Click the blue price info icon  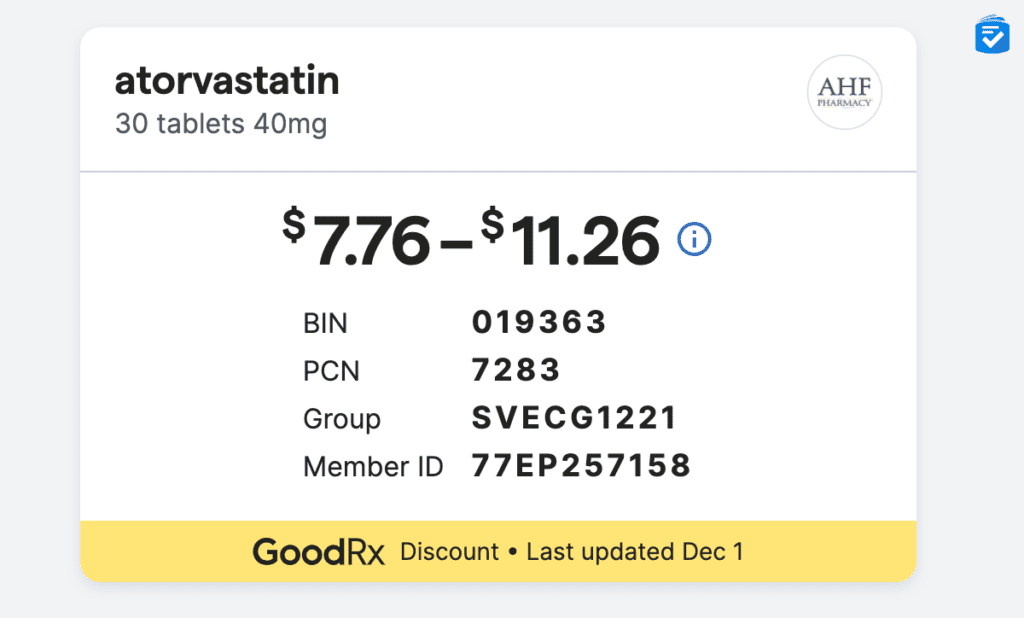(x=694, y=239)
